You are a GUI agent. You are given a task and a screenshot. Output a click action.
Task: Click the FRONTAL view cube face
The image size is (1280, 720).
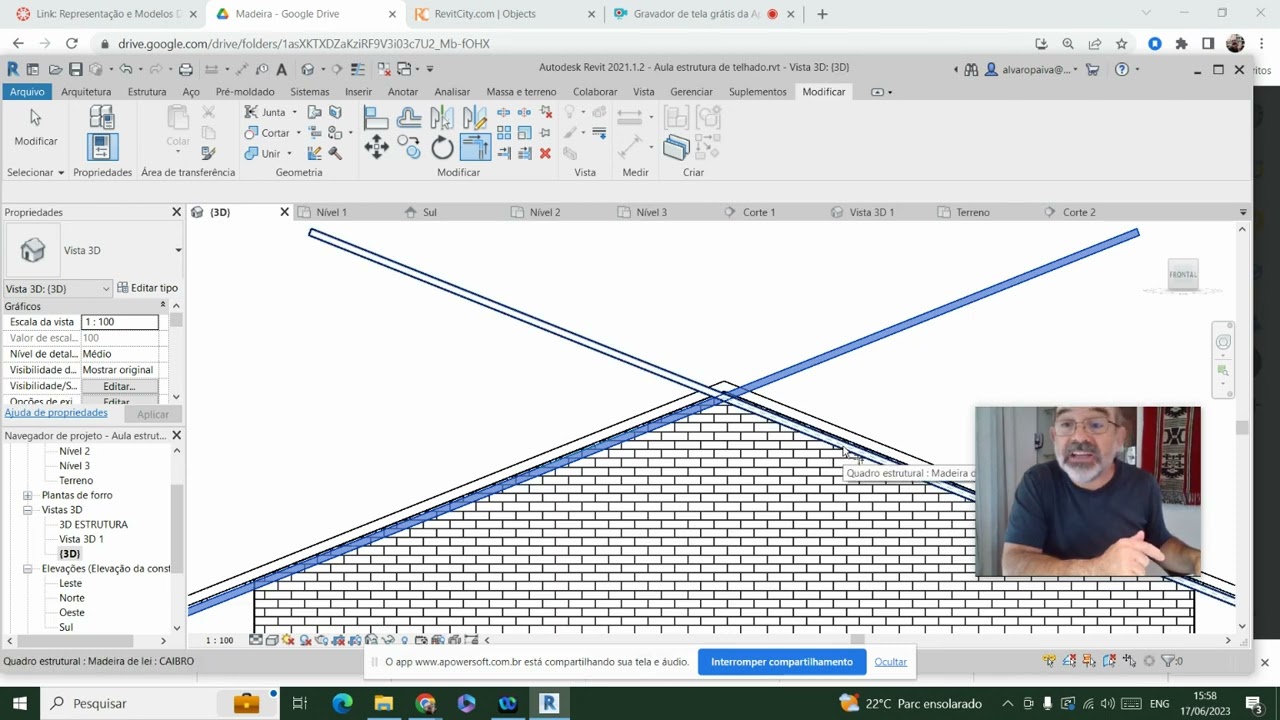pos(1183,274)
